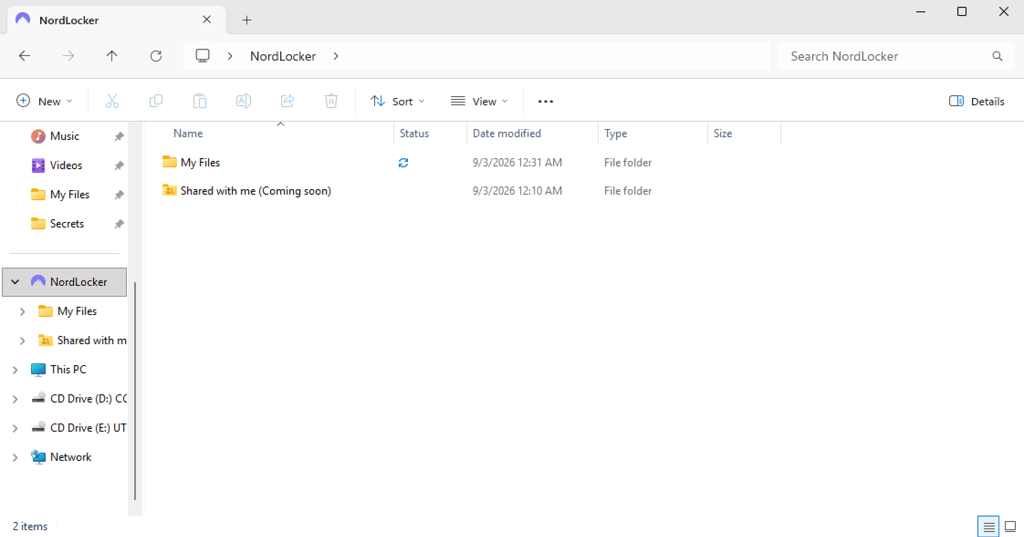Expand CD Drive (E:) tree node
Image resolution: width=1024 pixels, height=537 pixels.
[x=15, y=429]
